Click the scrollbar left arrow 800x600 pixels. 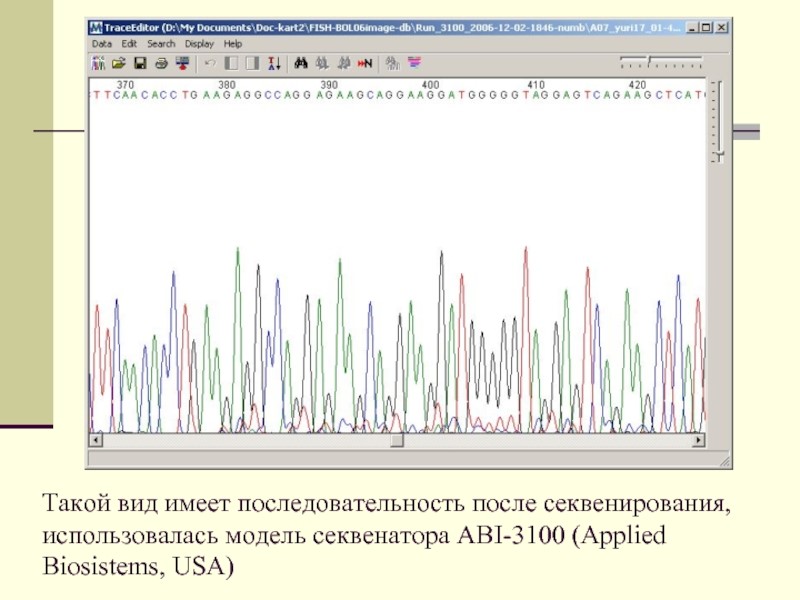click(96, 440)
